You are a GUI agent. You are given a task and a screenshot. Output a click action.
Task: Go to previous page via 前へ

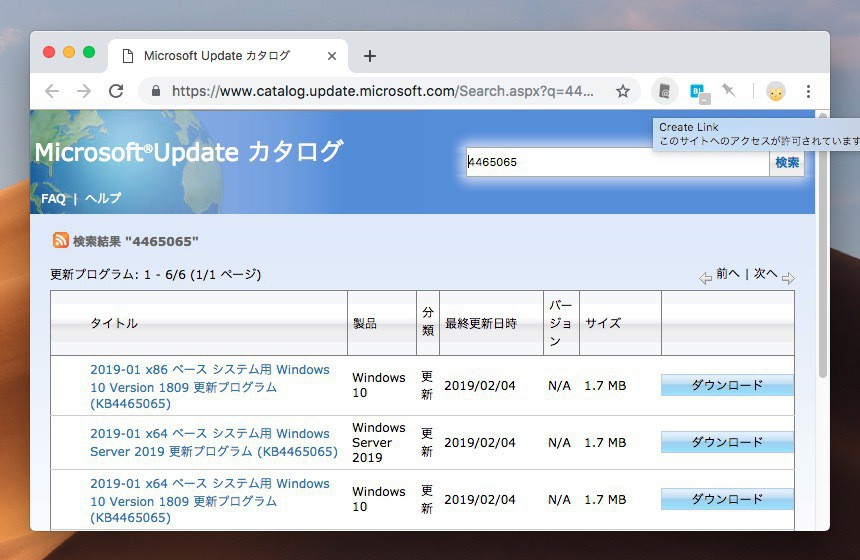(x=727, y=273)
